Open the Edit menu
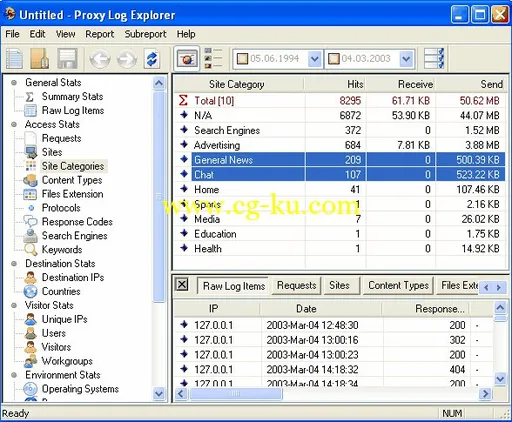 click(x=37, y=34)
